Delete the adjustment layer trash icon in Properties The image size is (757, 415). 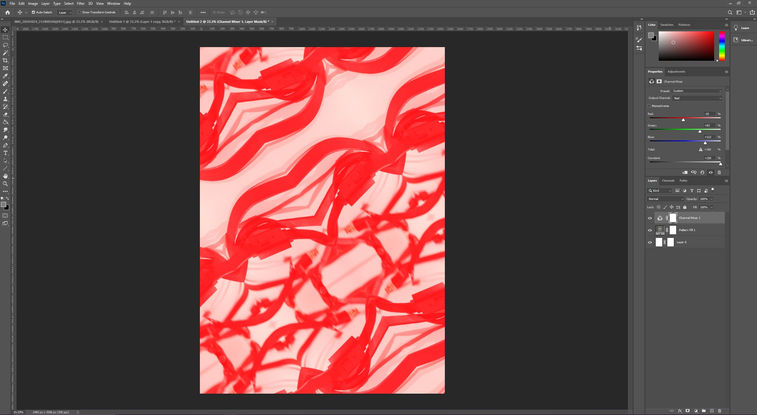click(719, 172)
